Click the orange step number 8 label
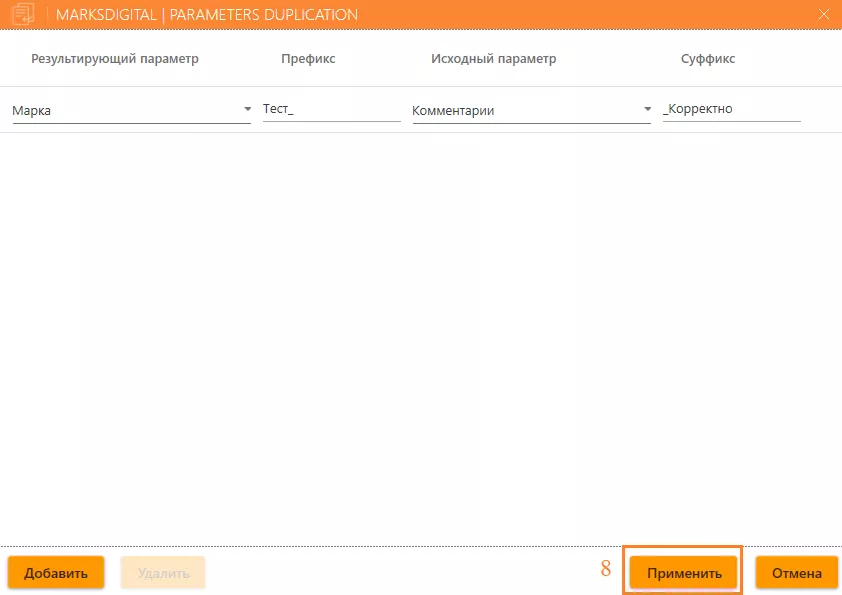The image size is (842, 595). (x=605, y=570)
